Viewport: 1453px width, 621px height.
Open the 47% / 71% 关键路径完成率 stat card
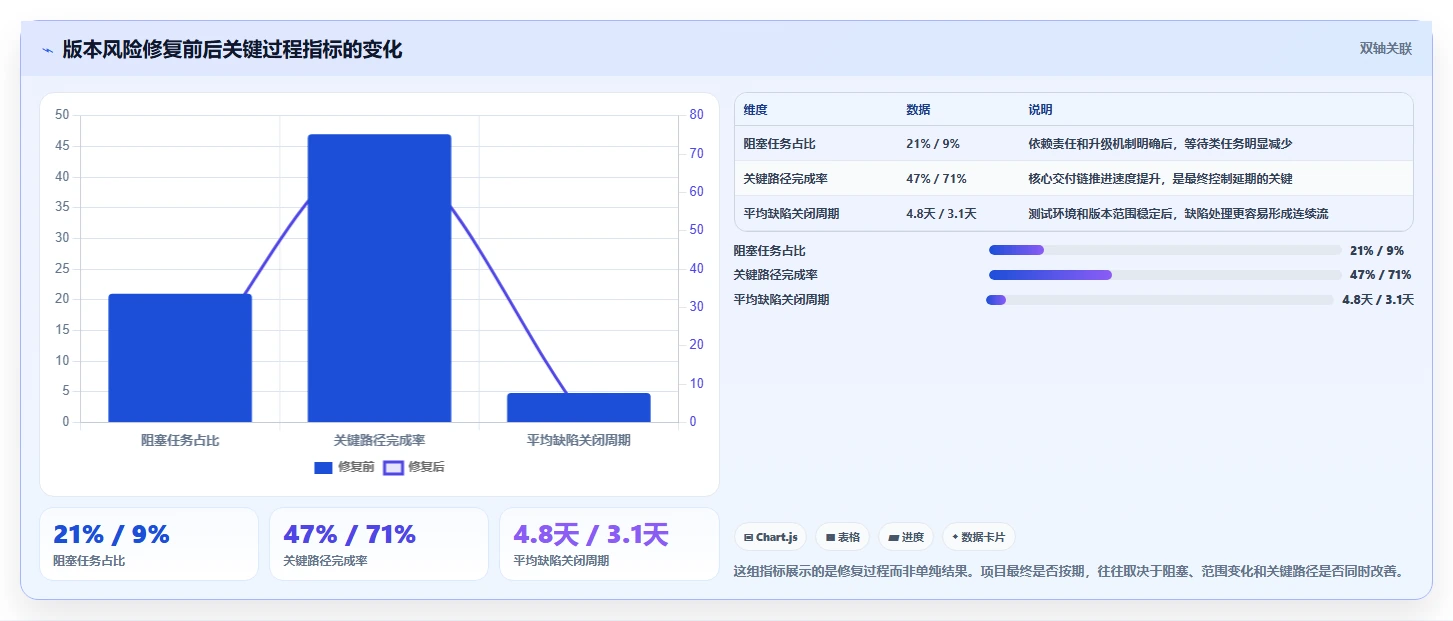pos(379,544)
